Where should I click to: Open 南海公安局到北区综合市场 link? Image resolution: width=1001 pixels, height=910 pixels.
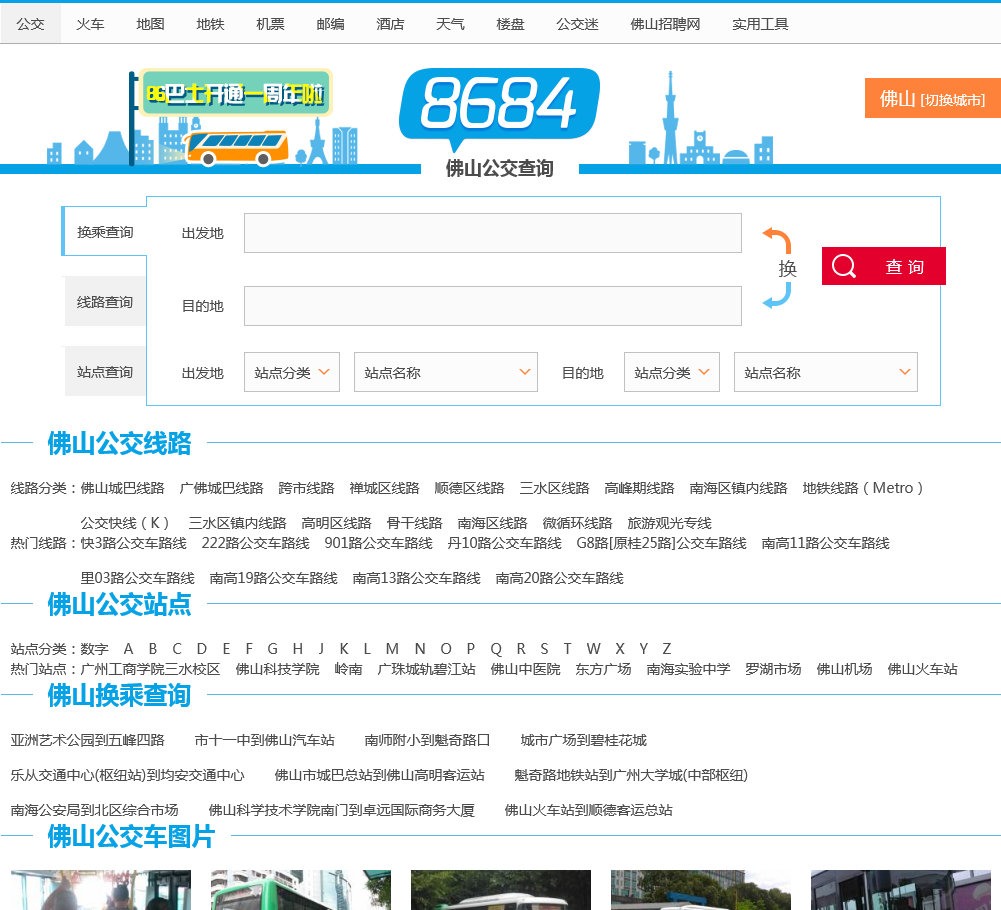click(x=94, y=810)
